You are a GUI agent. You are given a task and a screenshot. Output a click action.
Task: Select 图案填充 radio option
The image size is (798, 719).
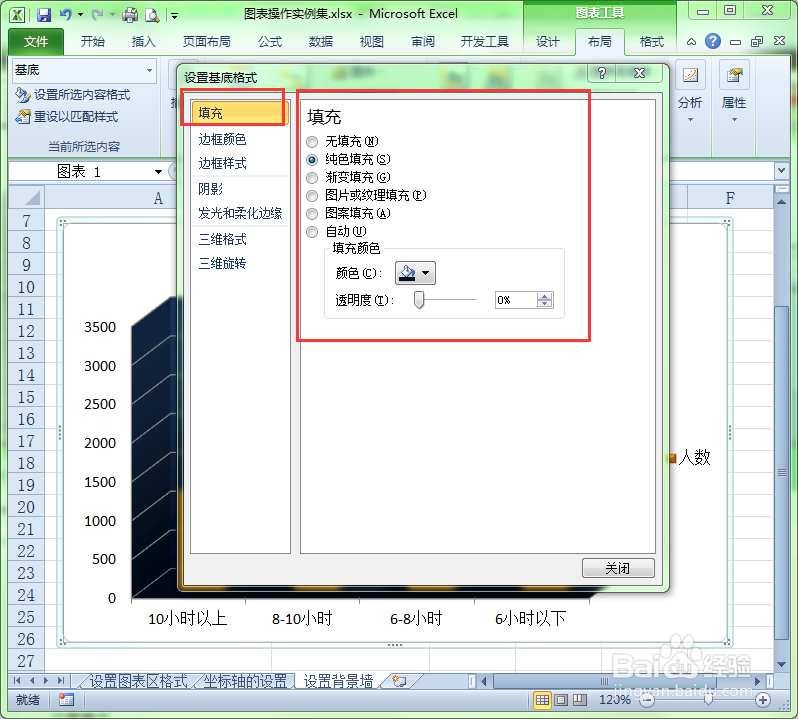(312, 214)
